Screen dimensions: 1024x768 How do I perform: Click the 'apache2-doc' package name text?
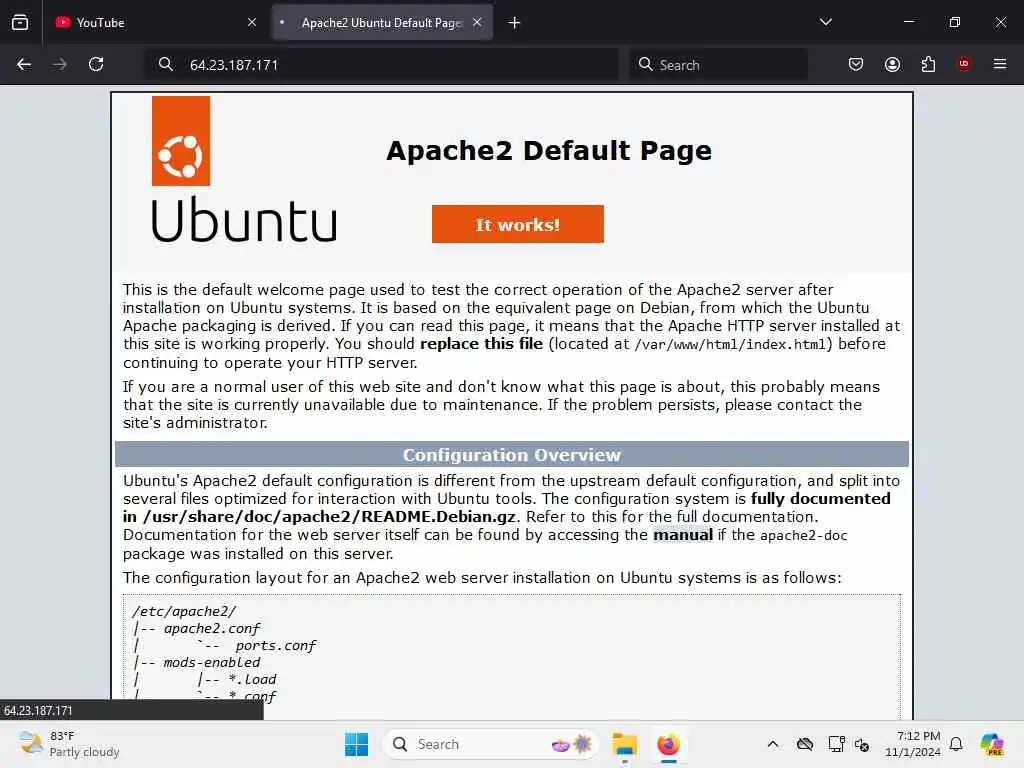click(803, 536)
